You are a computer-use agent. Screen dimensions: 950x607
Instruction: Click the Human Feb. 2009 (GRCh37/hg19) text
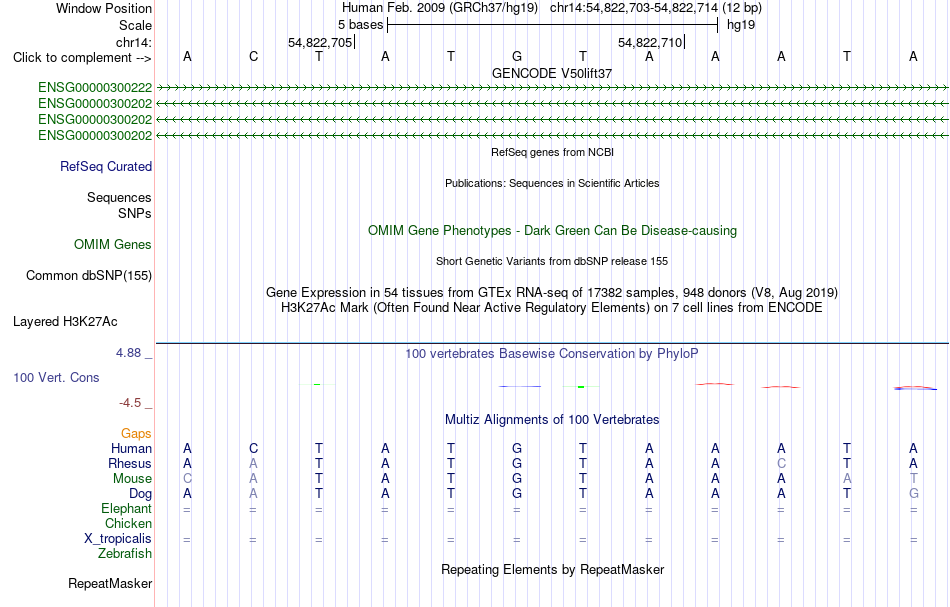tap(440, 8)
